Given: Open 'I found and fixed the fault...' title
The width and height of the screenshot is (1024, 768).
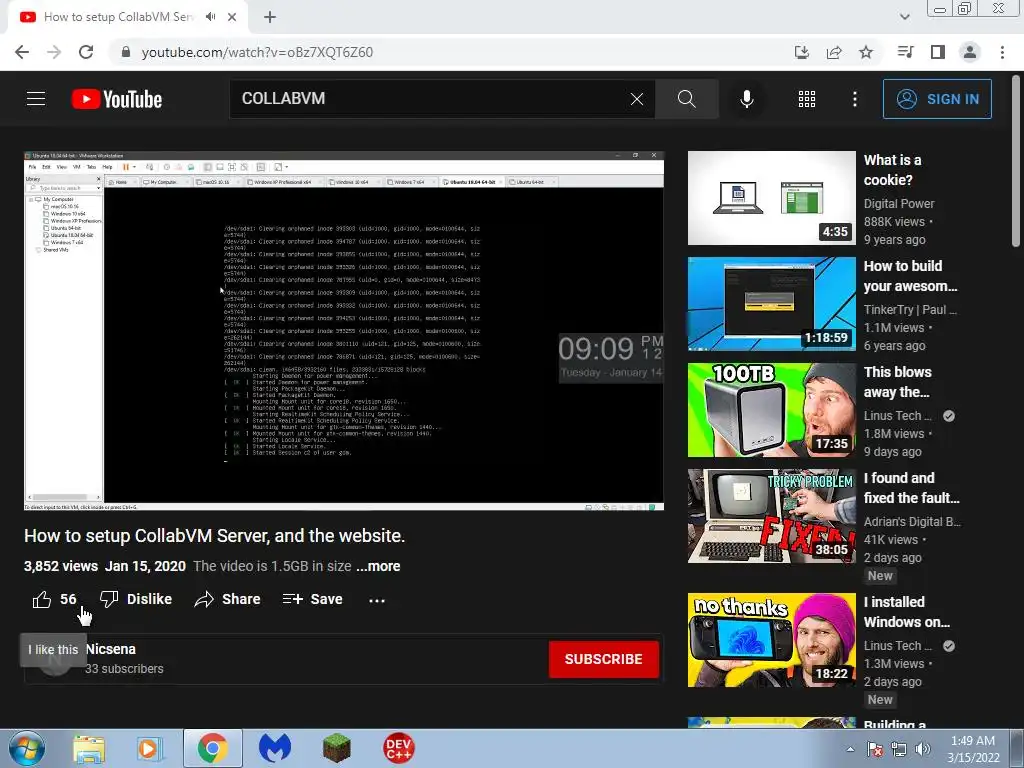Looking at the screenshot, I should point(912,488).
